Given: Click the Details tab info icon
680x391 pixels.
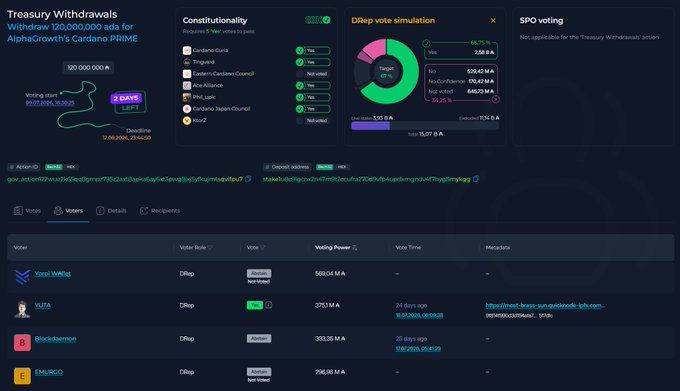Looking at the screenshot, I should coord(100,211).
